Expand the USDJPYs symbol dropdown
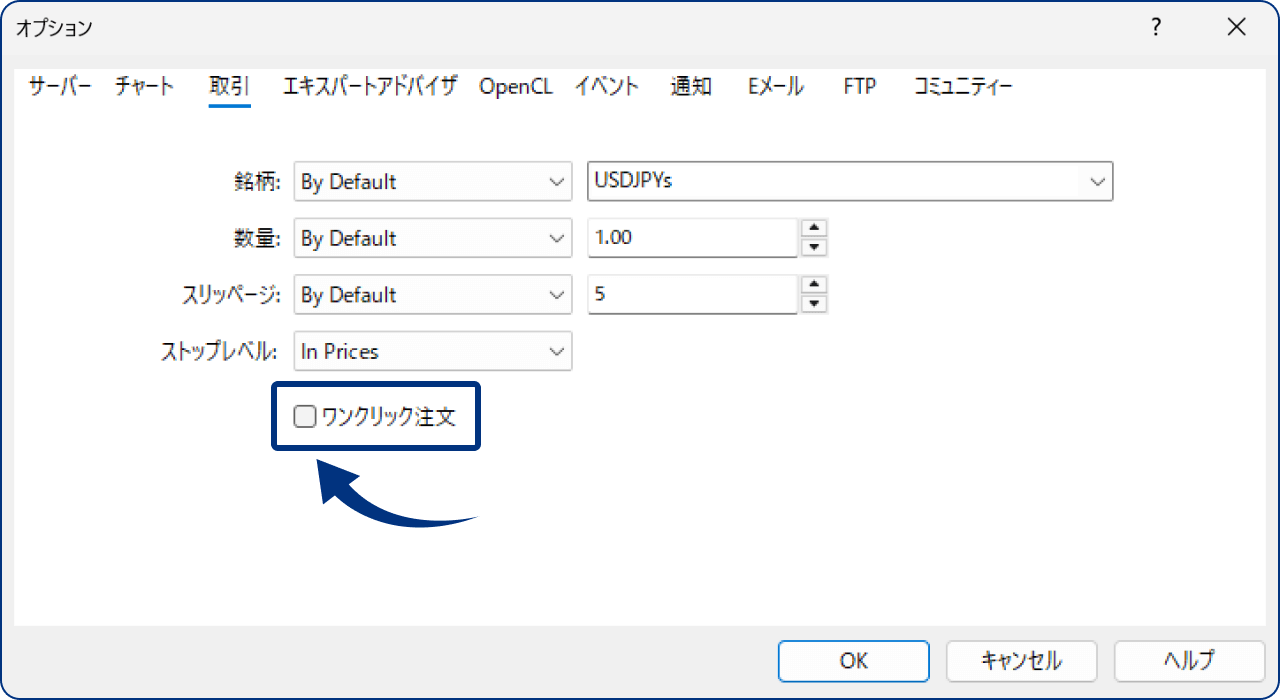This screenshot has height=700, width=1280. 850,181
